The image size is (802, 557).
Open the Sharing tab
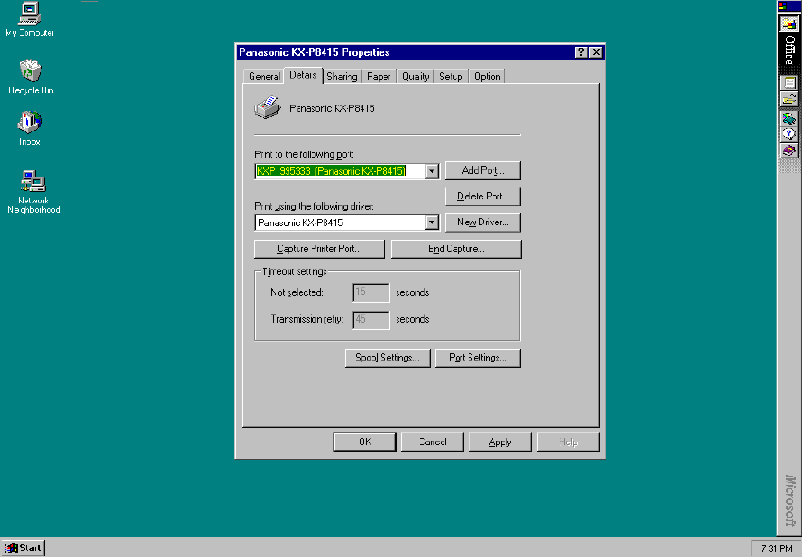(341, 77)
